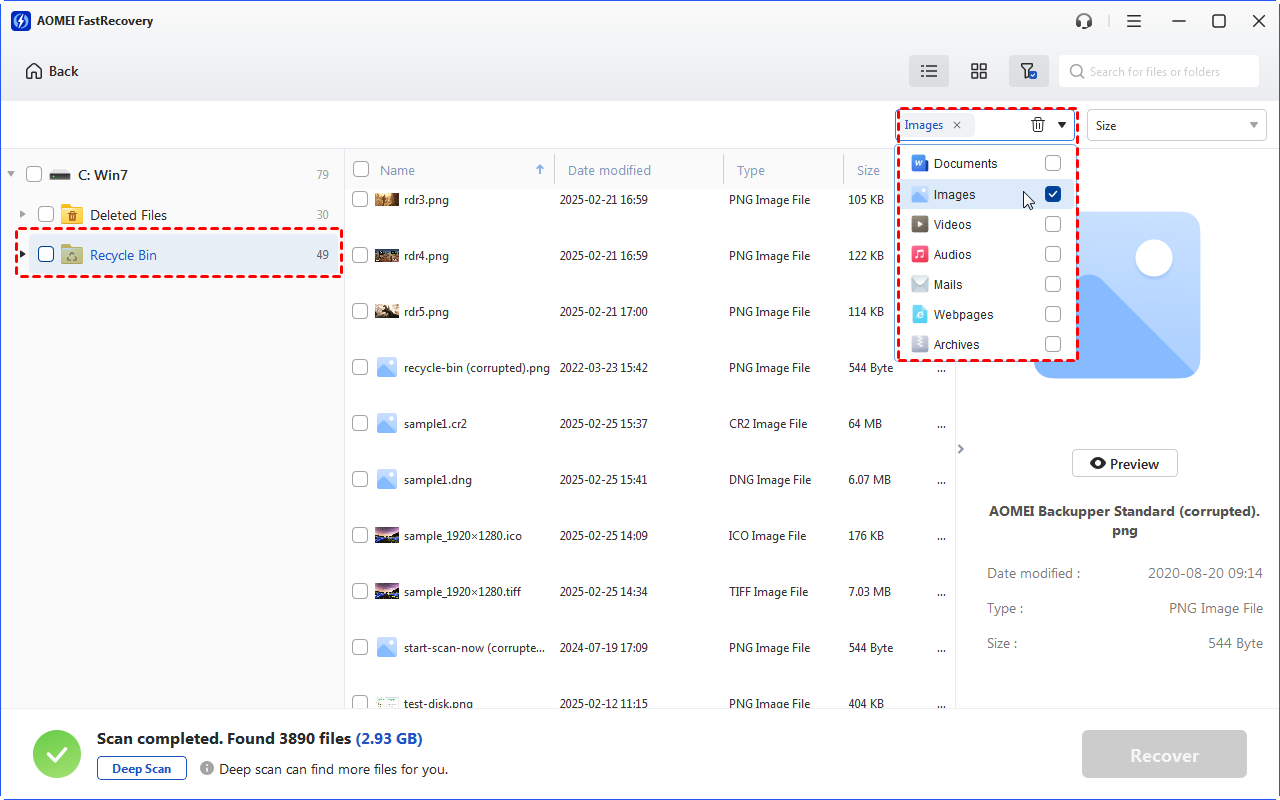Switch to grid thumbnail view
The width and height of the screenshot is (1280, 800).
click(x=979, y=71)
